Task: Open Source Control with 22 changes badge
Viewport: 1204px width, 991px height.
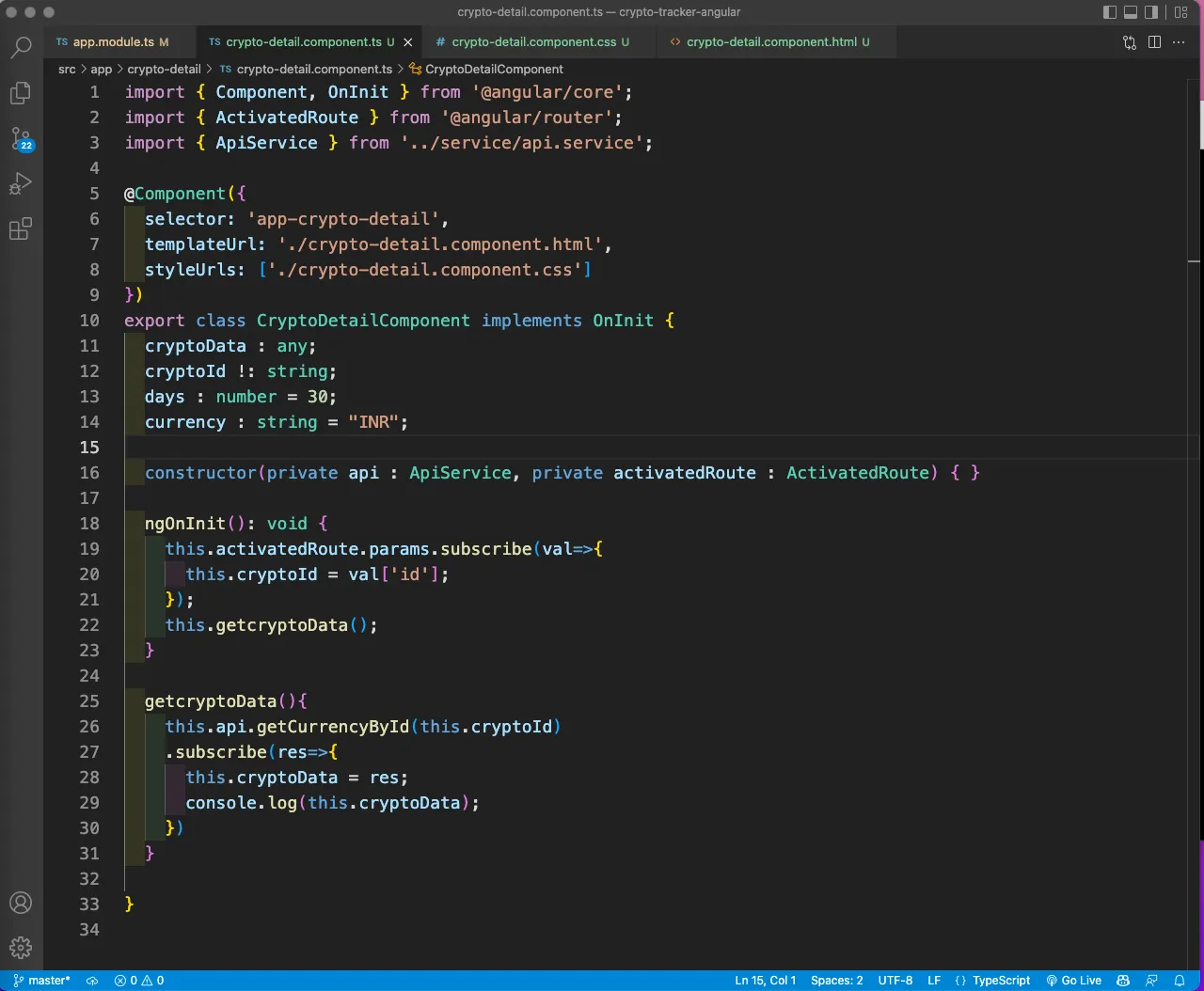Action: coord(21,138)
